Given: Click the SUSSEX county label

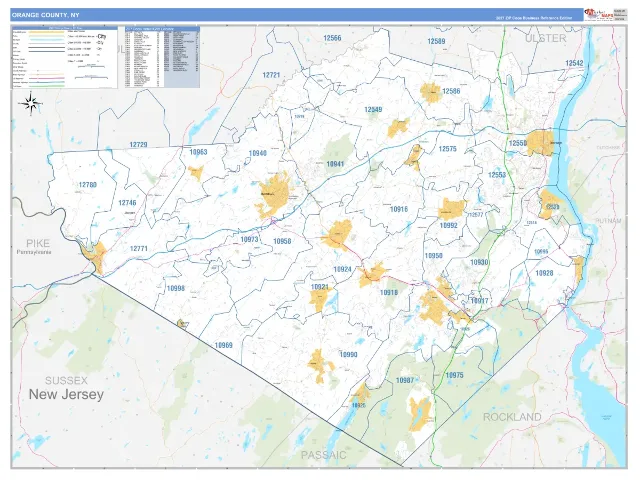Looking at the screenshot, I should [66, 381].
